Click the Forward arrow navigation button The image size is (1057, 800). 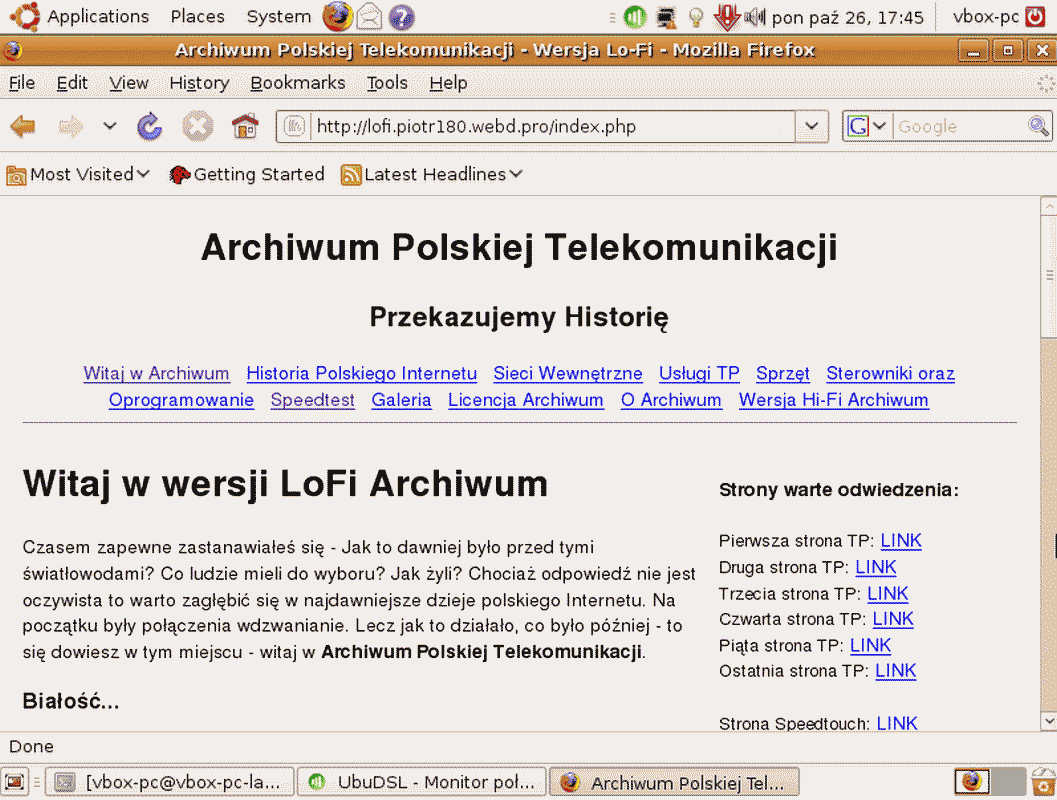(x=70, y=126)
